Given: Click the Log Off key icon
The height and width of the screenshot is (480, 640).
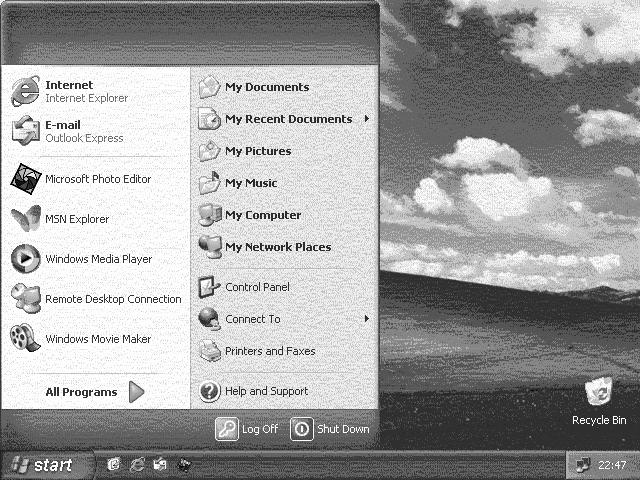Looking at the screenshot, I should 227,429.
